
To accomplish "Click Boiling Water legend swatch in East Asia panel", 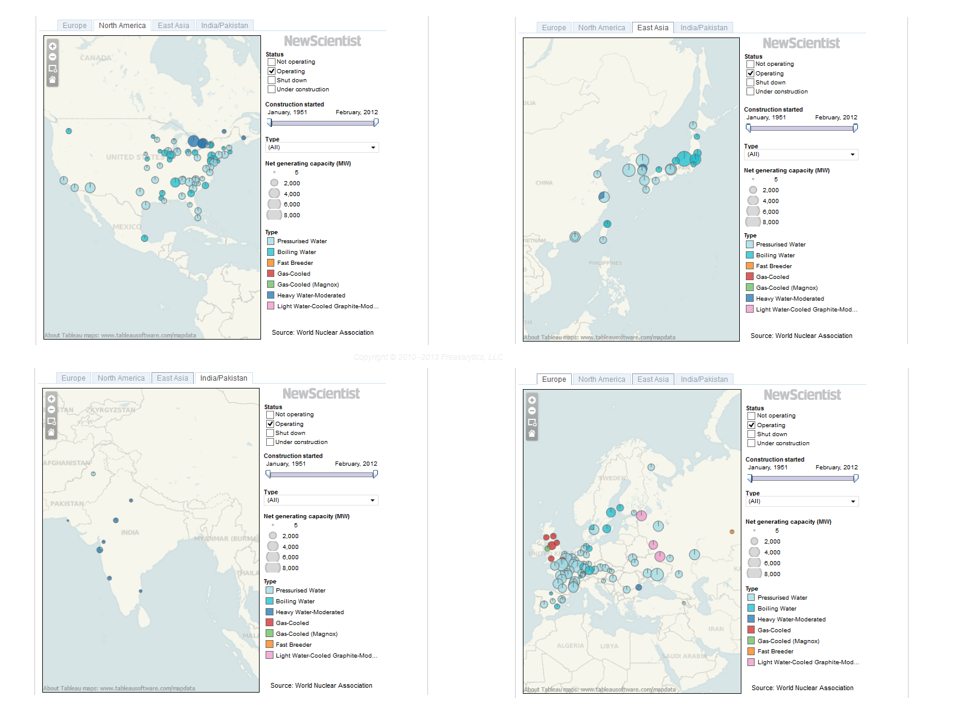I will click(x=750, y=255).
